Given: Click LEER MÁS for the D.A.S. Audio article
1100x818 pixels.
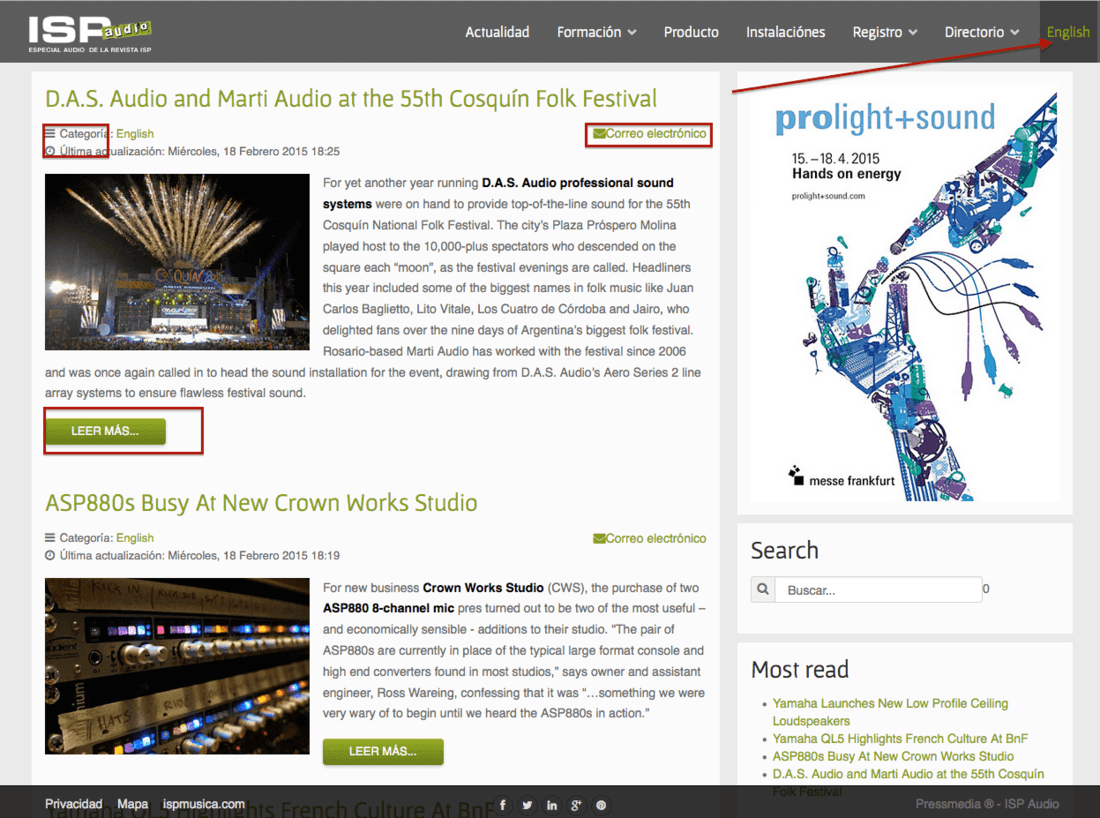Looking at the screenshot, I should 105,431.
